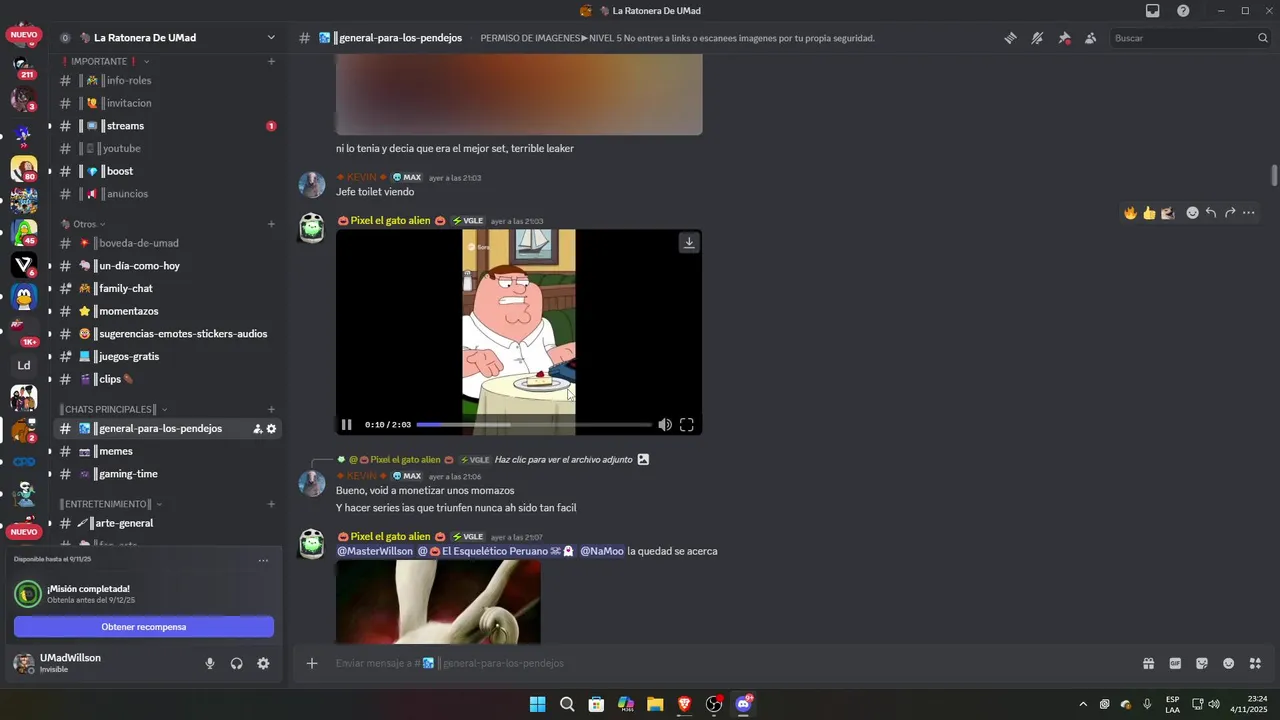The height and width of the screenshot is (720, 1280).
Task: React with the thumbs up emoji
Action: click(1149, 213)
